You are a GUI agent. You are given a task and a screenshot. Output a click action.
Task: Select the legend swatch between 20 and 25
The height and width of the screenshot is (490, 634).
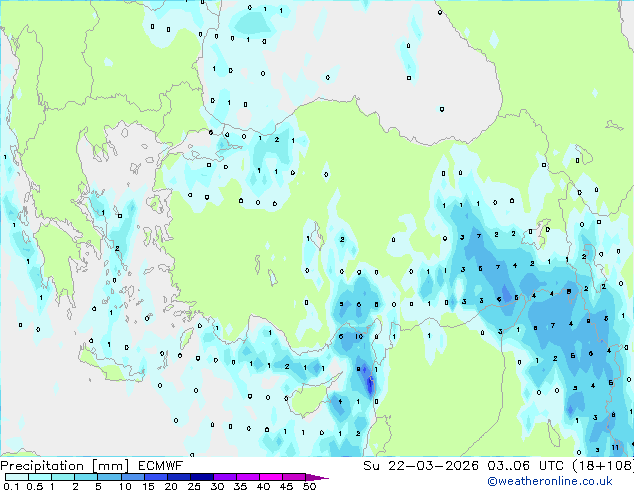[x=178, y=477]
